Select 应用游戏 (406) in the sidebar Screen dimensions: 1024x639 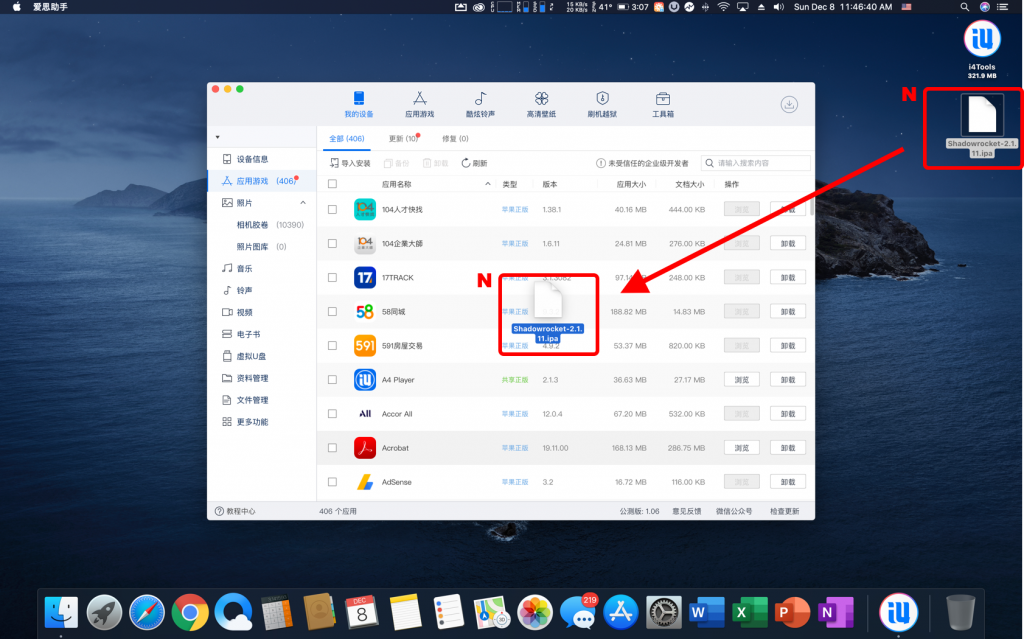click(x=261, y=181)
